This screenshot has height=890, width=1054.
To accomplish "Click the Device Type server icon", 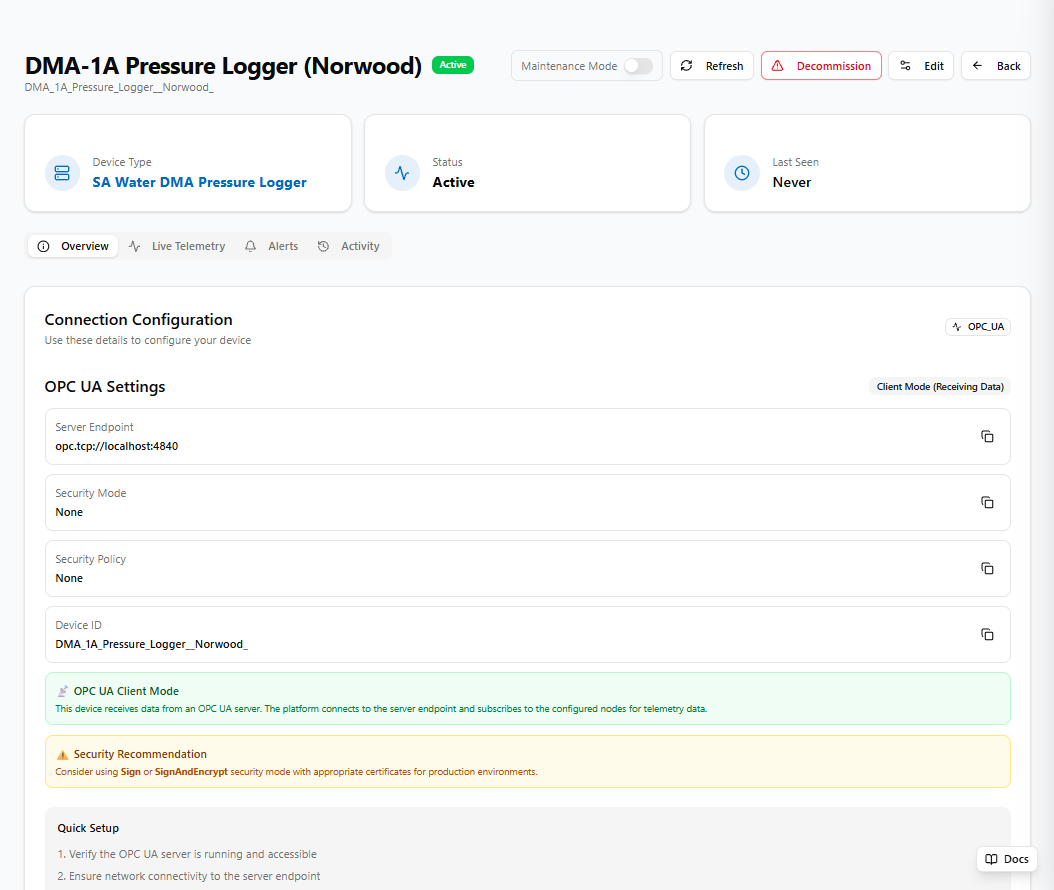I will pyautogui.click(x=62, y=173).
